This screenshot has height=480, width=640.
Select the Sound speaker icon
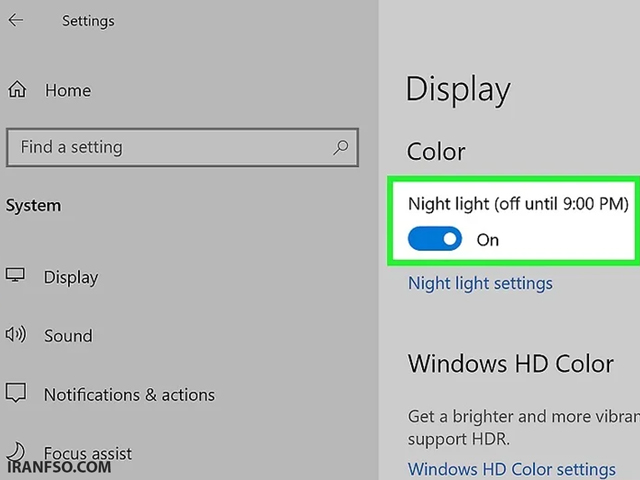tap(16, 334)
